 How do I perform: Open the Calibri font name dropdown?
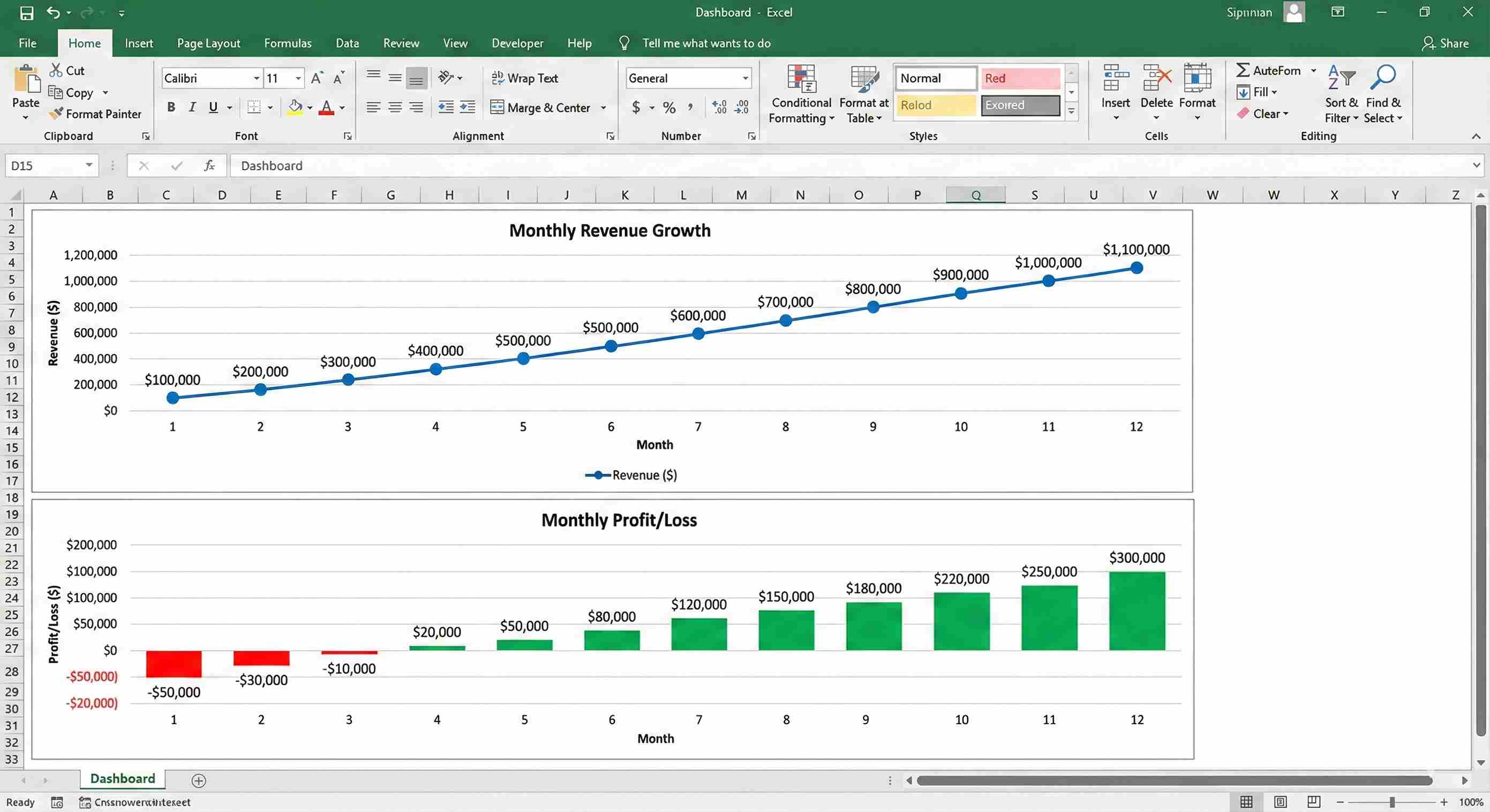pyautogui.click(x=256, y=78)
